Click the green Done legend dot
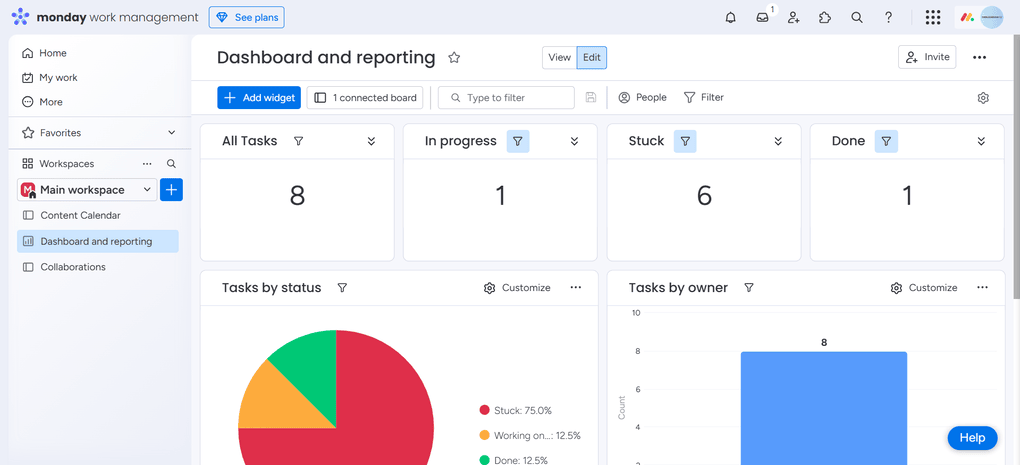This screenshot has height=465, width=1020. pyautogui.click(x=484, y=460)
